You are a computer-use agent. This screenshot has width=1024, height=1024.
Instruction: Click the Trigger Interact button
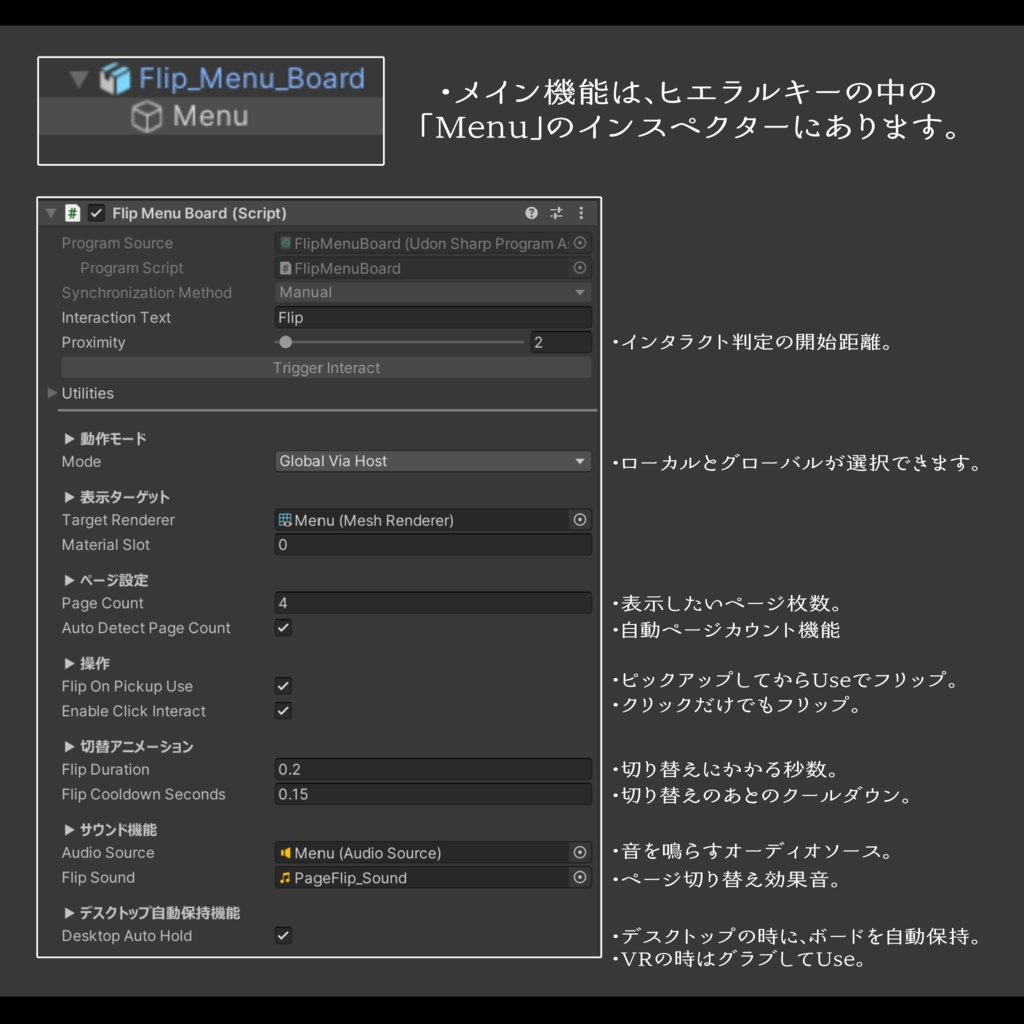pos(326,367)
